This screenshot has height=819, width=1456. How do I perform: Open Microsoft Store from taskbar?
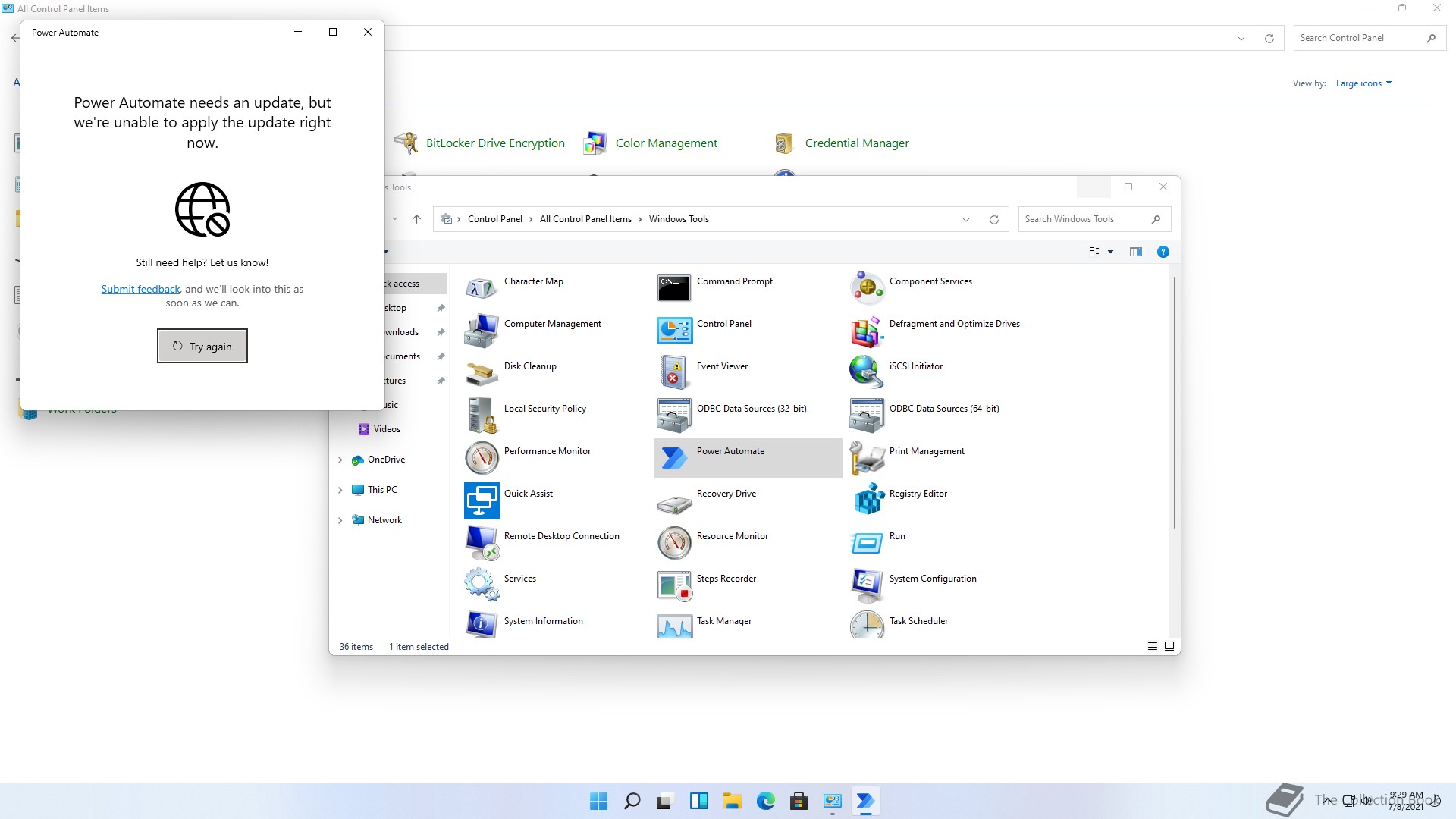(x=799, y=801)
